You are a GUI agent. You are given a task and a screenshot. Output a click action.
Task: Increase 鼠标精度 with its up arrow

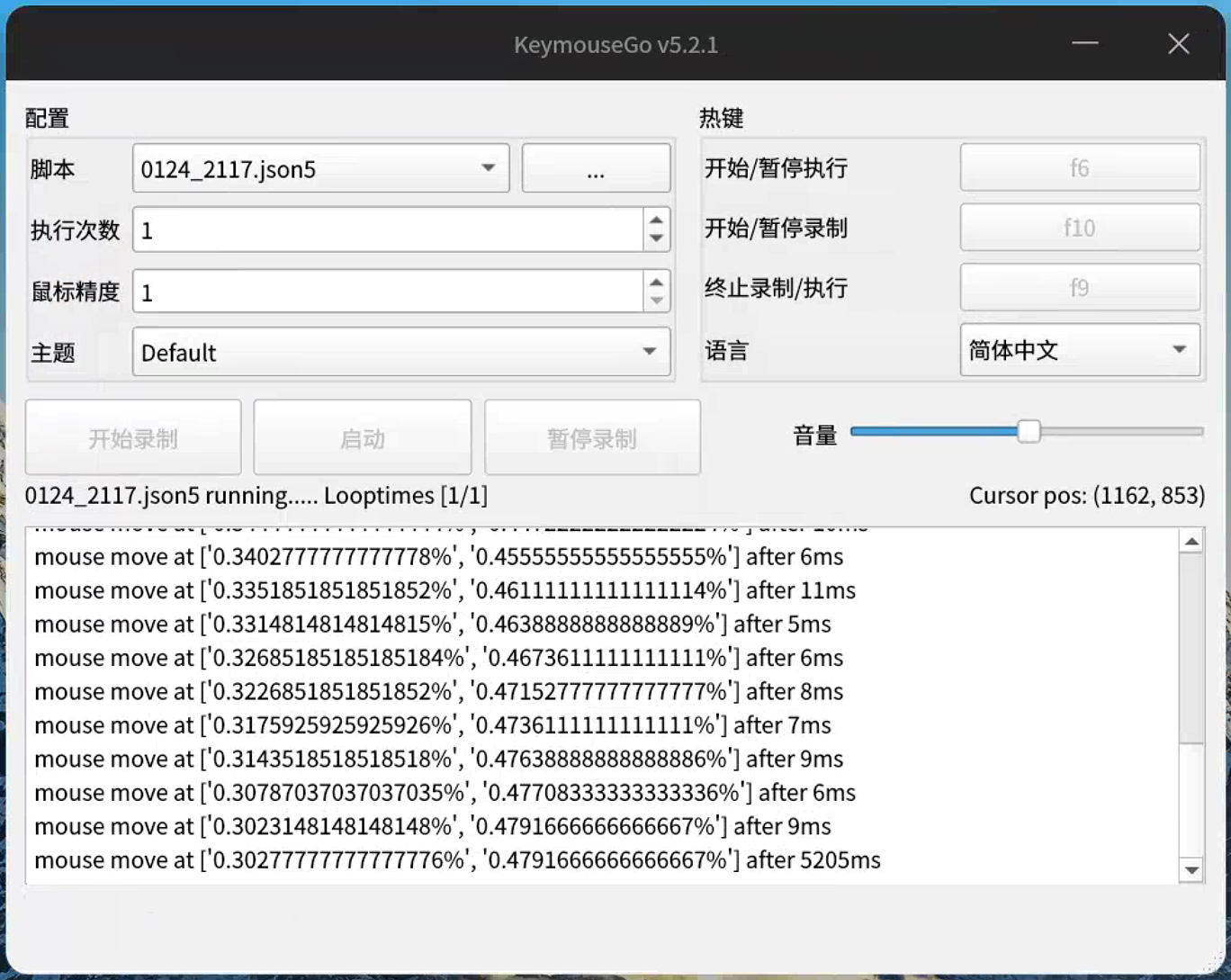tap(657, 282)
